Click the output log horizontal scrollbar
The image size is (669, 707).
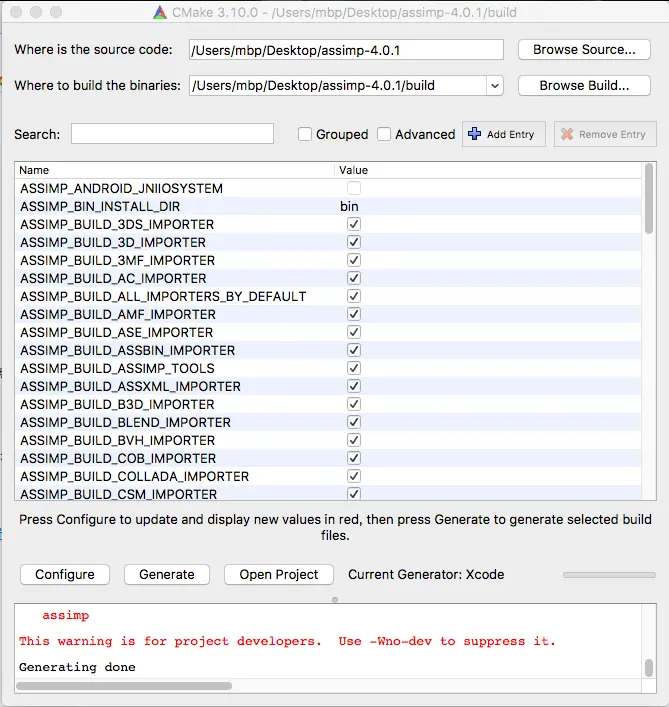pyautogui.click(x=124, y=686)
